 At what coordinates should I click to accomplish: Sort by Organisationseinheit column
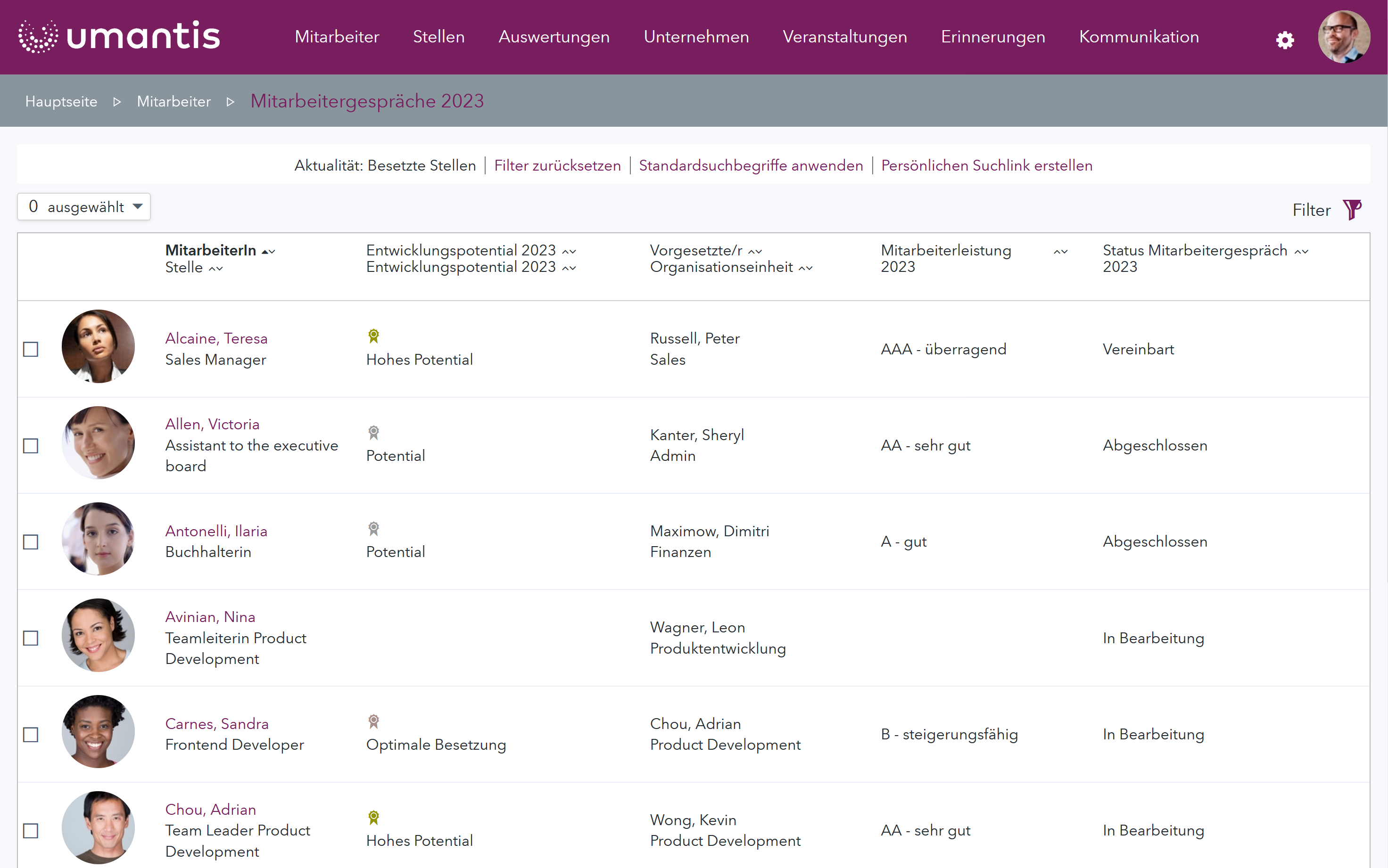(x=805, y=268)
